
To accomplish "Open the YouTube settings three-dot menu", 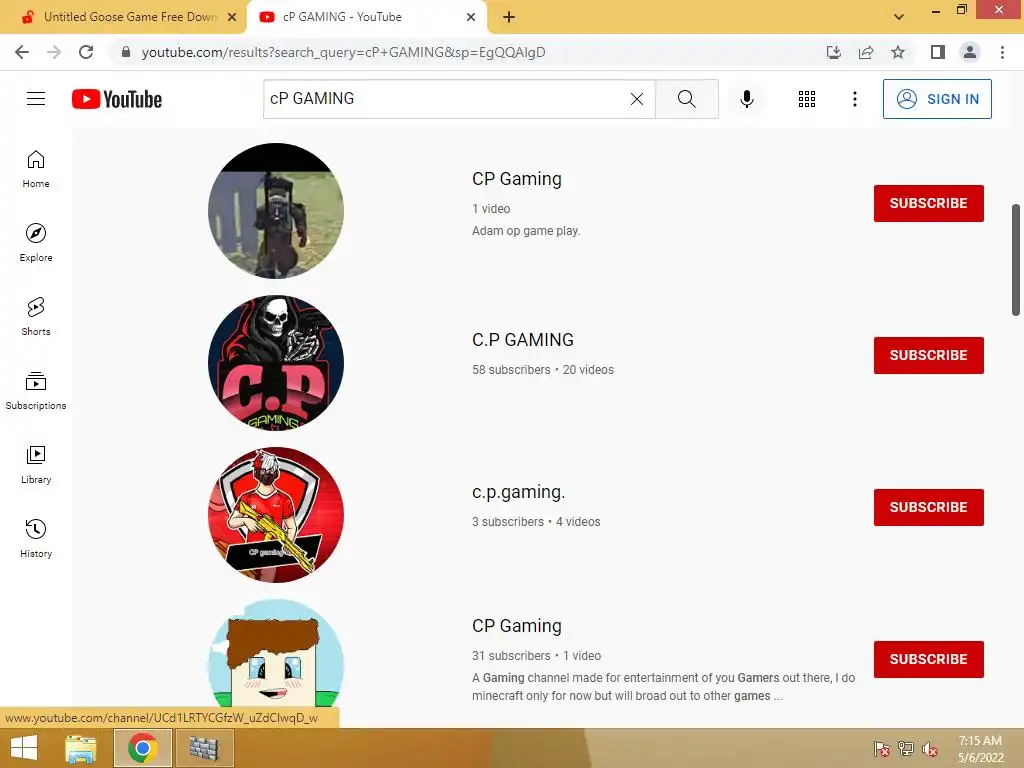I will point(854,99).
